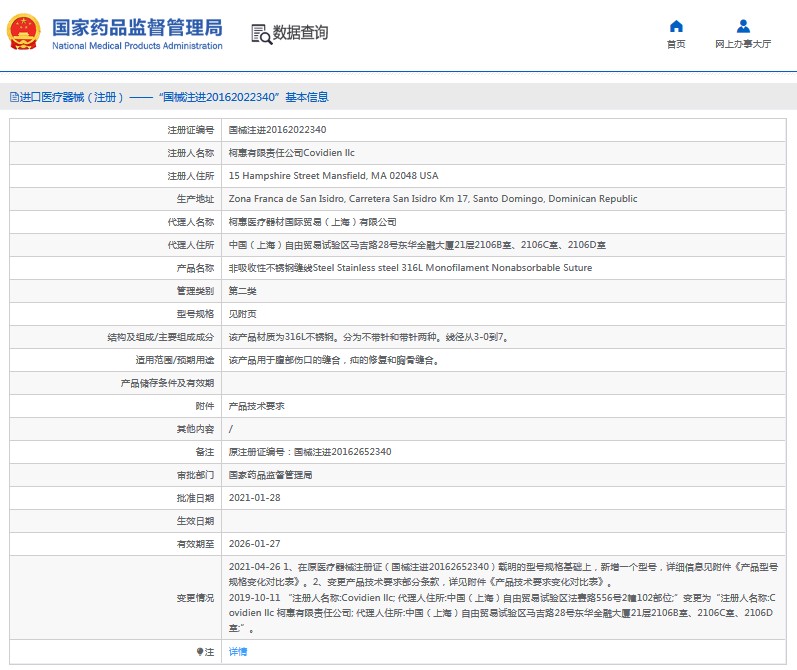Open the 首页 navigation label
The width and height of the screenshot is (797, 670).
[x=676, y=44]
